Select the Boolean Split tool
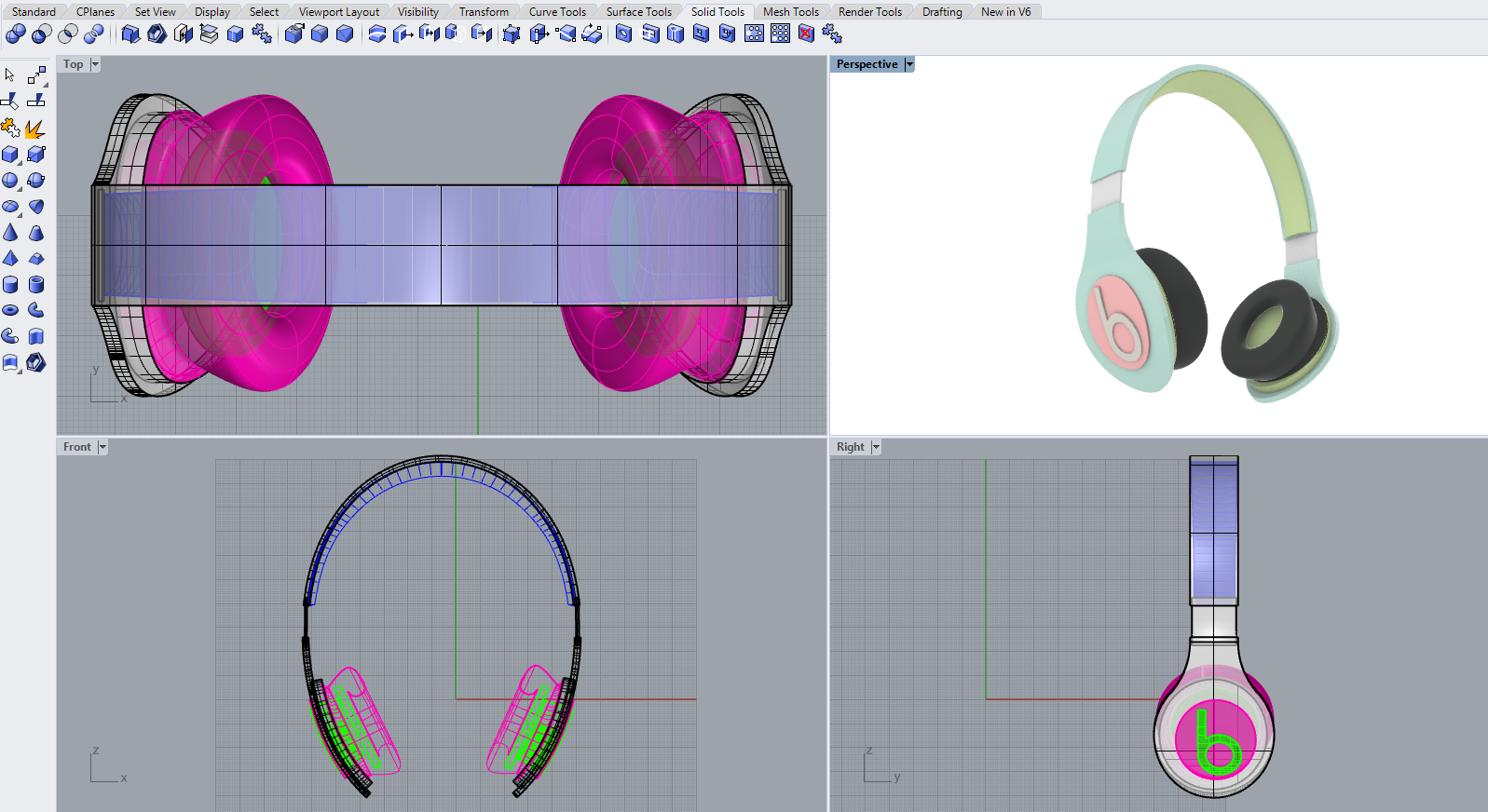 coord(94,34)
